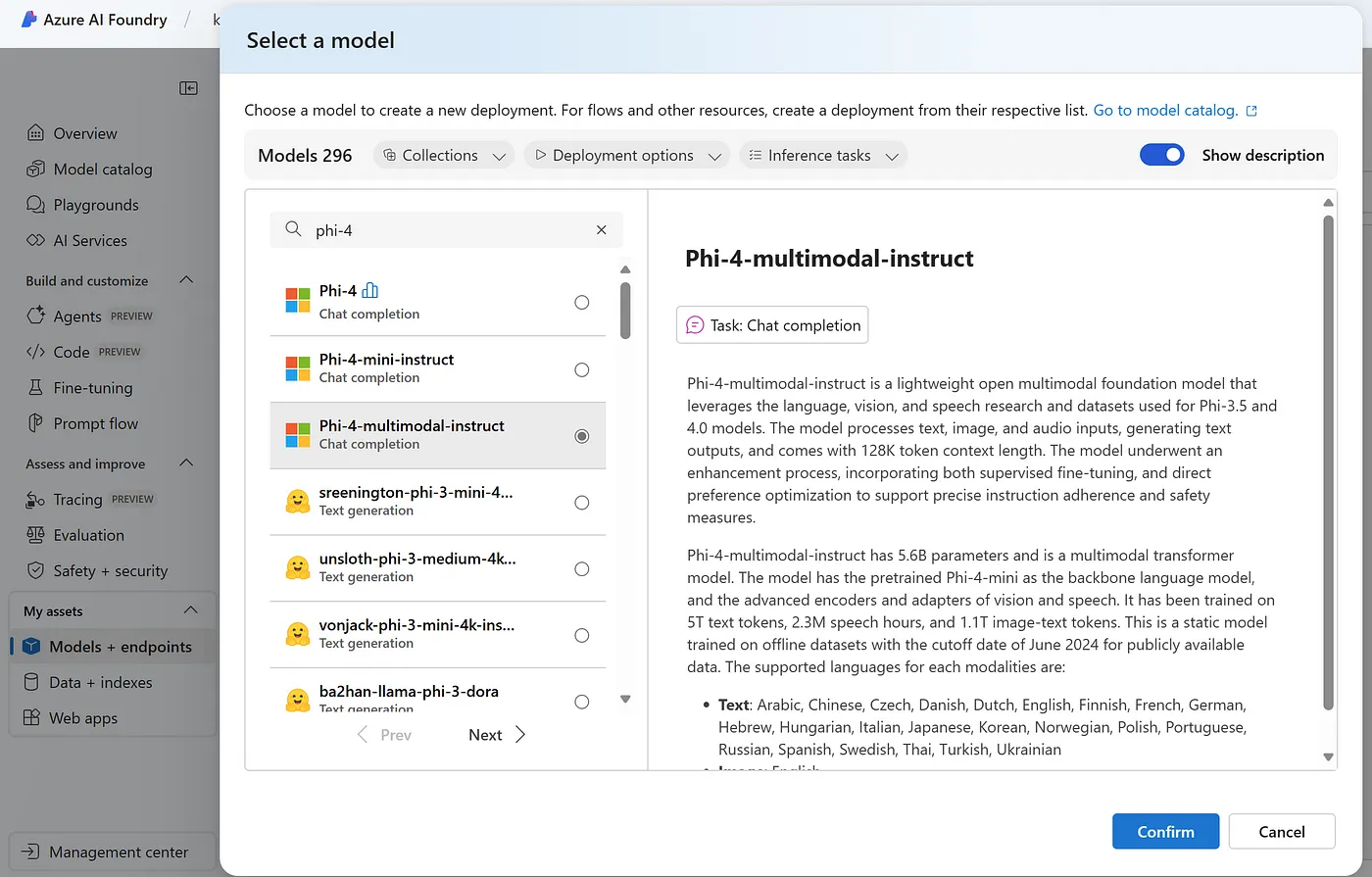This screenshot has width=1372, height=877.
Task: Collapse the My assets section
Action: point(190,610)
